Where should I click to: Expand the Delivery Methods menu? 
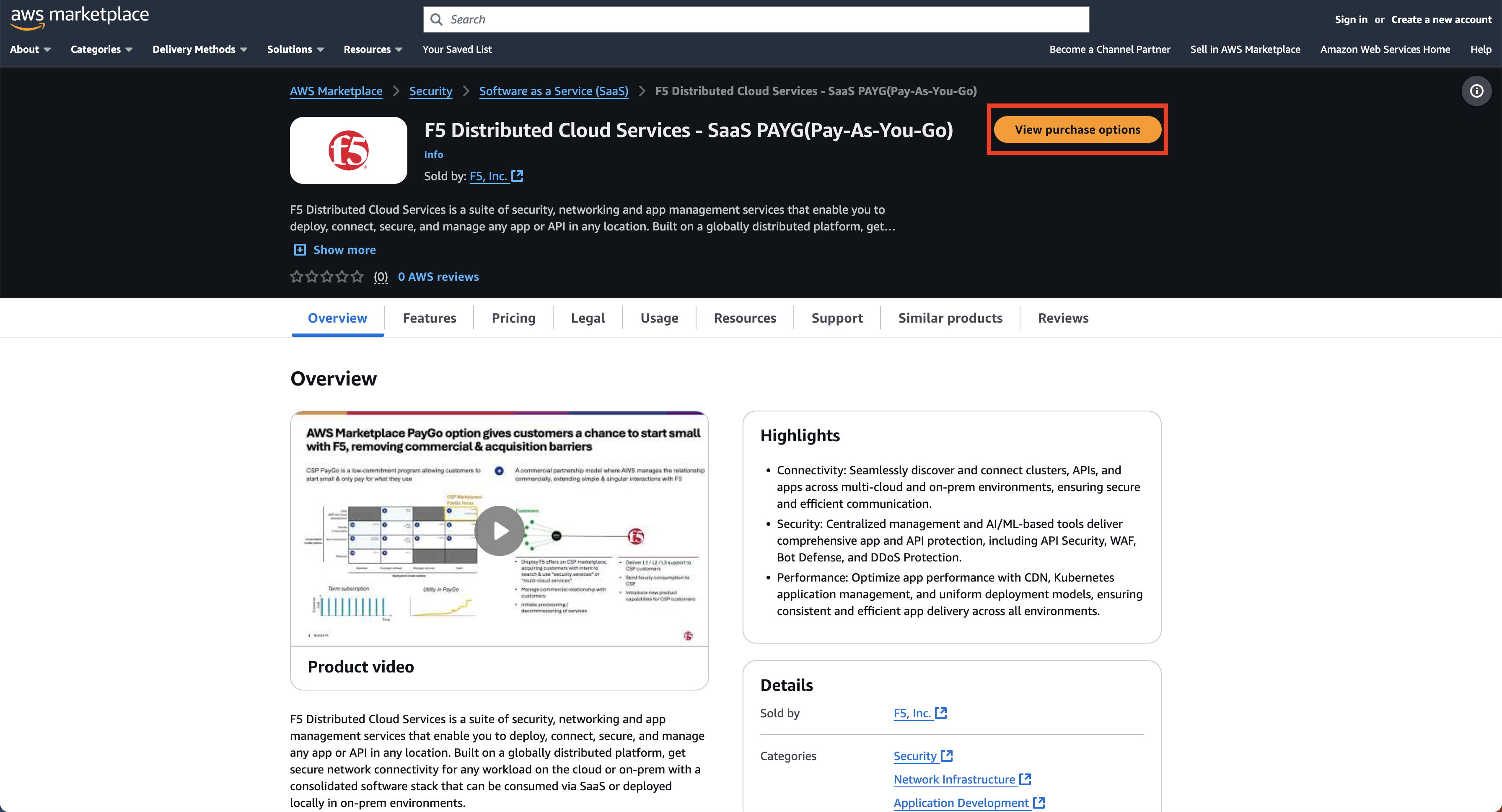(x=199, y=49)
